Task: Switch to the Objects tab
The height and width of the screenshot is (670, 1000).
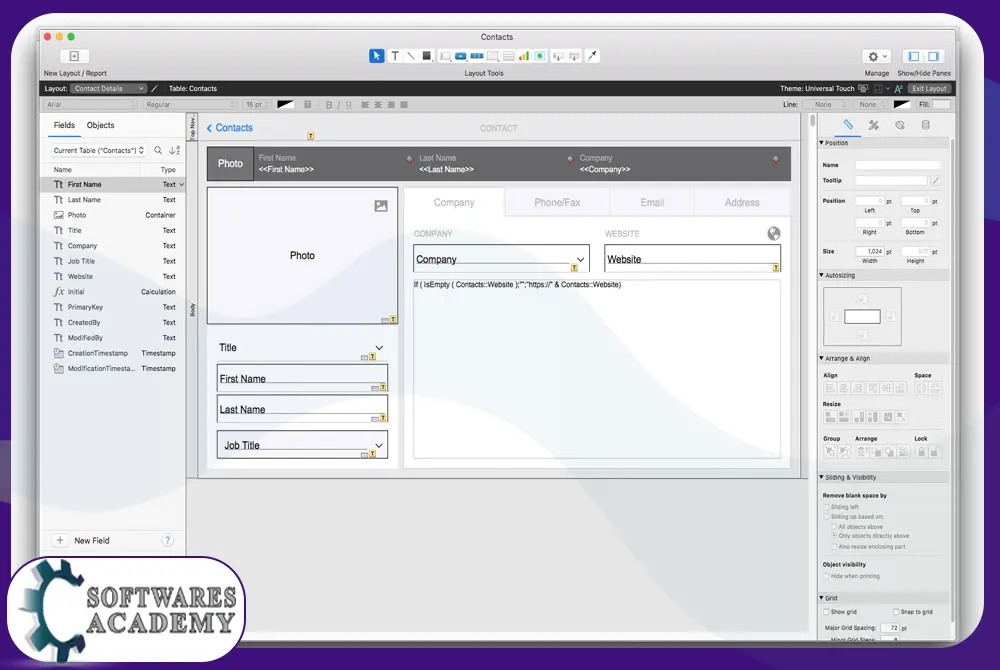Action: [x=100, y=125]
